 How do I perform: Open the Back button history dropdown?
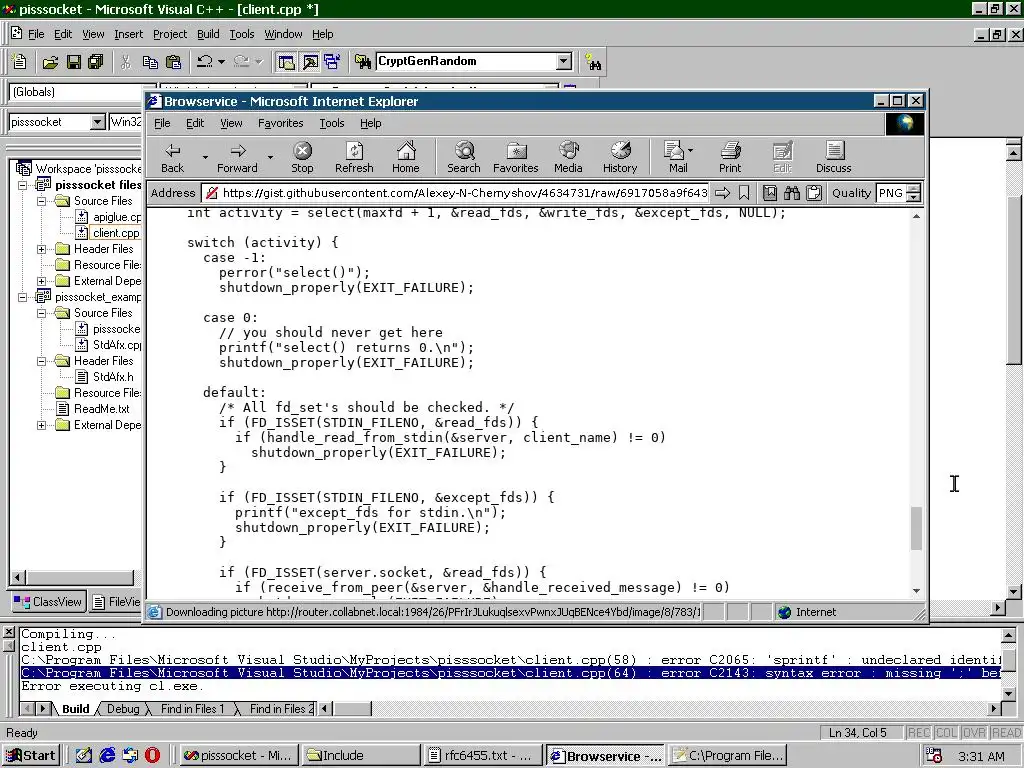(205, 157)
